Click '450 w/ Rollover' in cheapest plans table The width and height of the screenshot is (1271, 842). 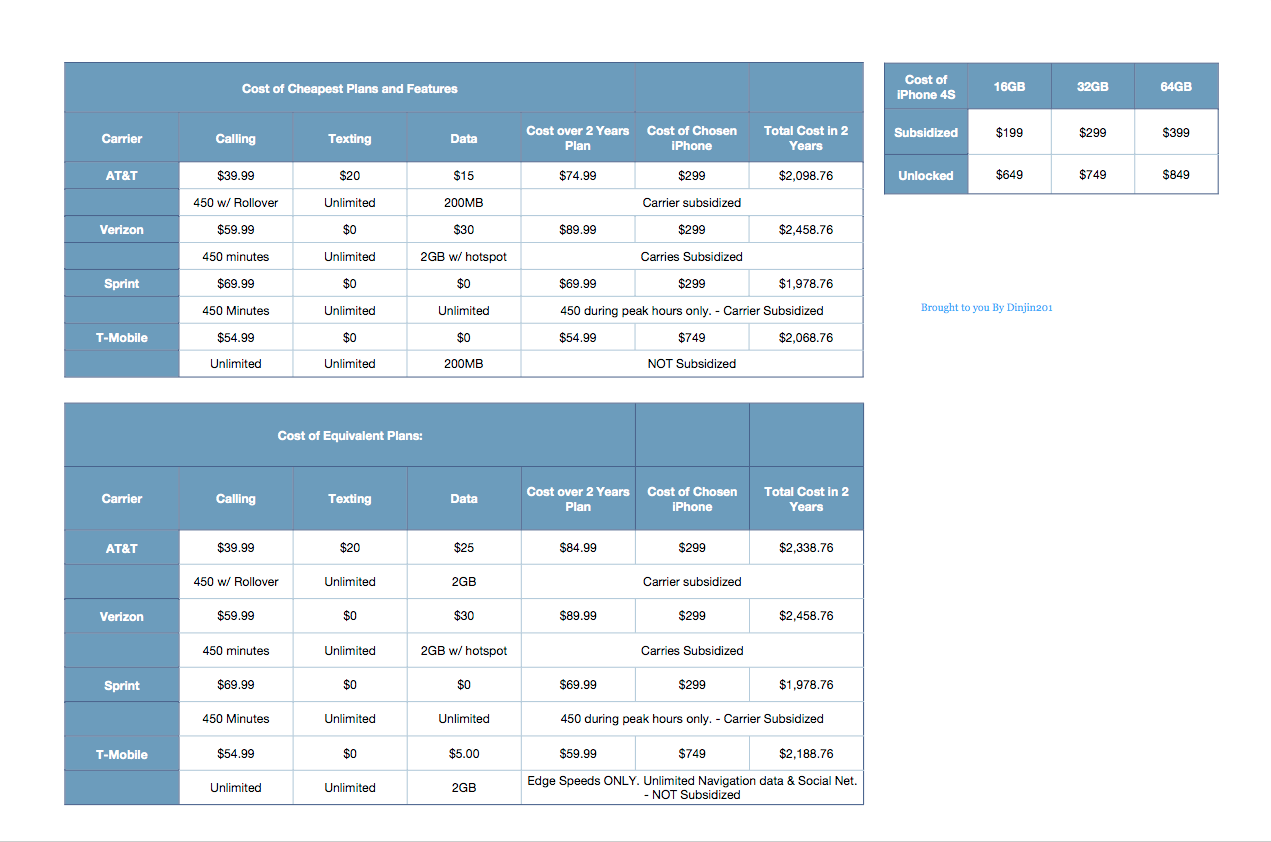[236, 203]
